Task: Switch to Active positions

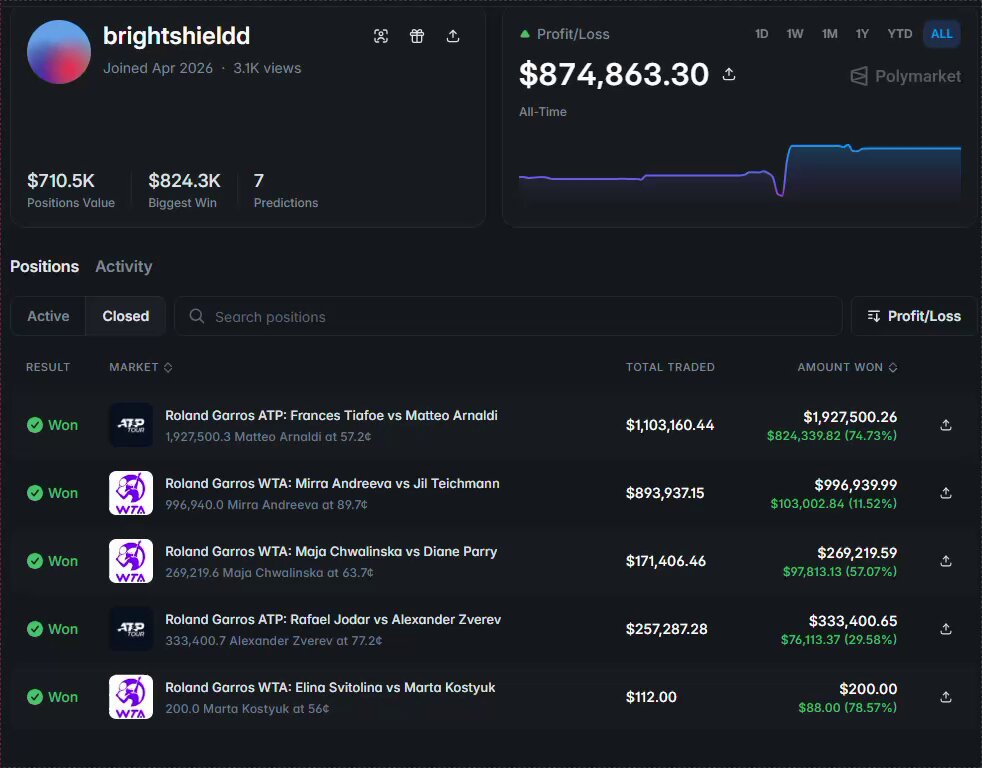Action: pyautogui.click(x=48, y=316)
